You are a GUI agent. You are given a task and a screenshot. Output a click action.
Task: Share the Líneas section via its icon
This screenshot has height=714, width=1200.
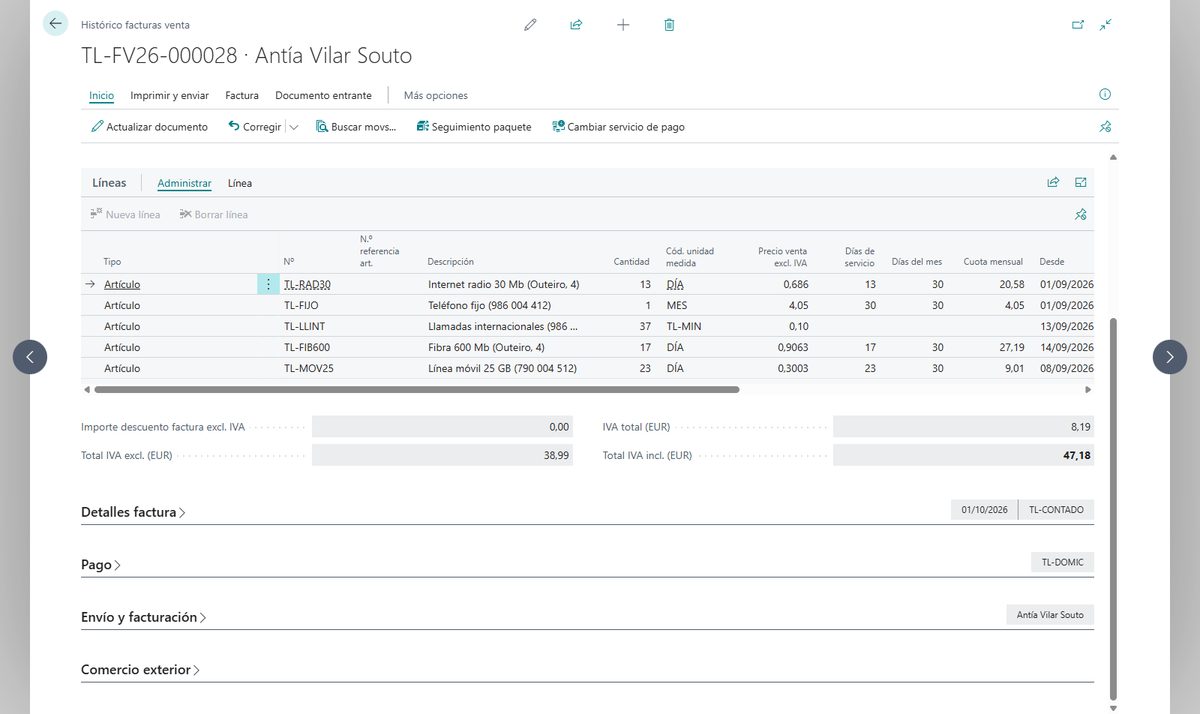[1053, 183]
